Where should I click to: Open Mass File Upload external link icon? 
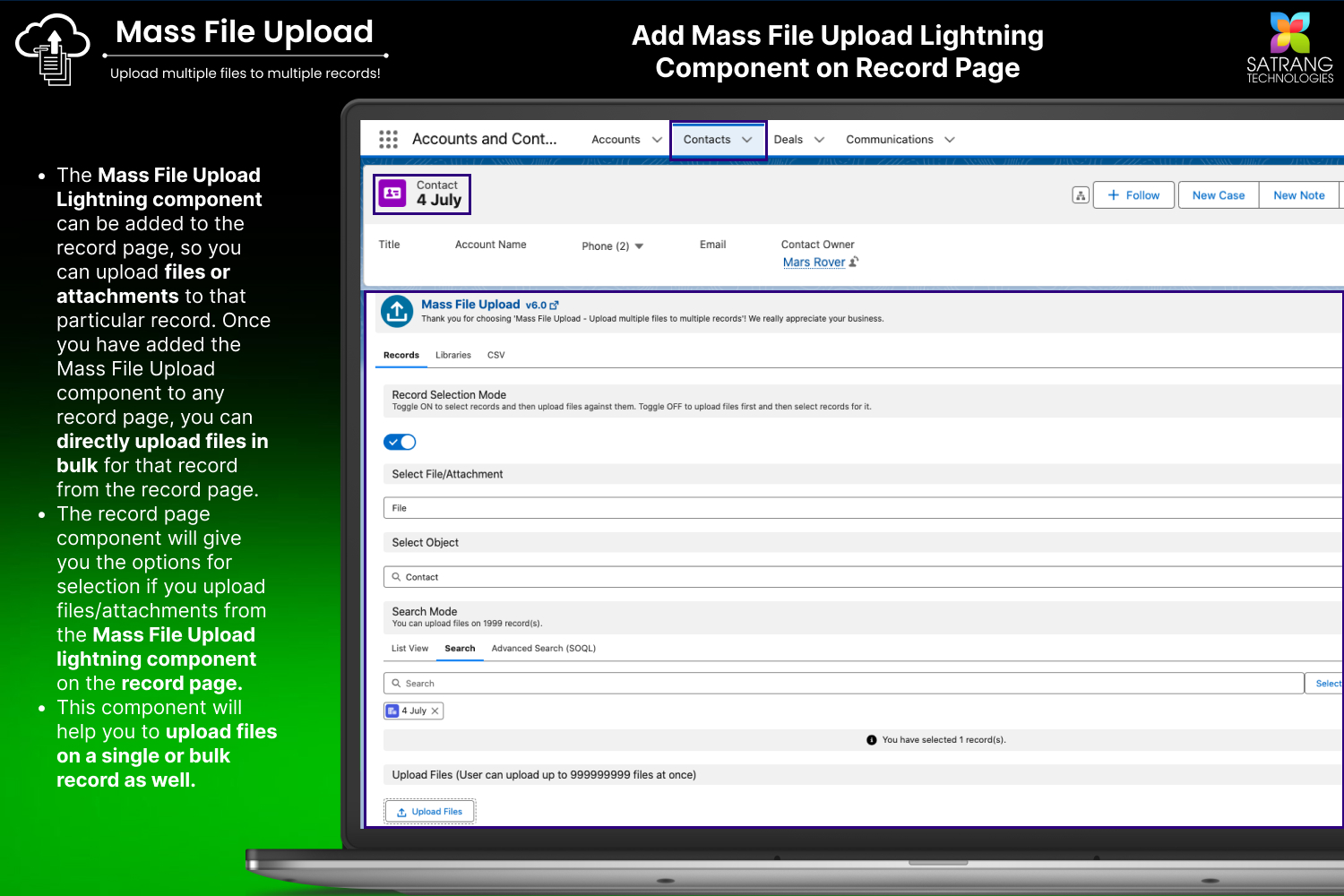tap(554, 306)
